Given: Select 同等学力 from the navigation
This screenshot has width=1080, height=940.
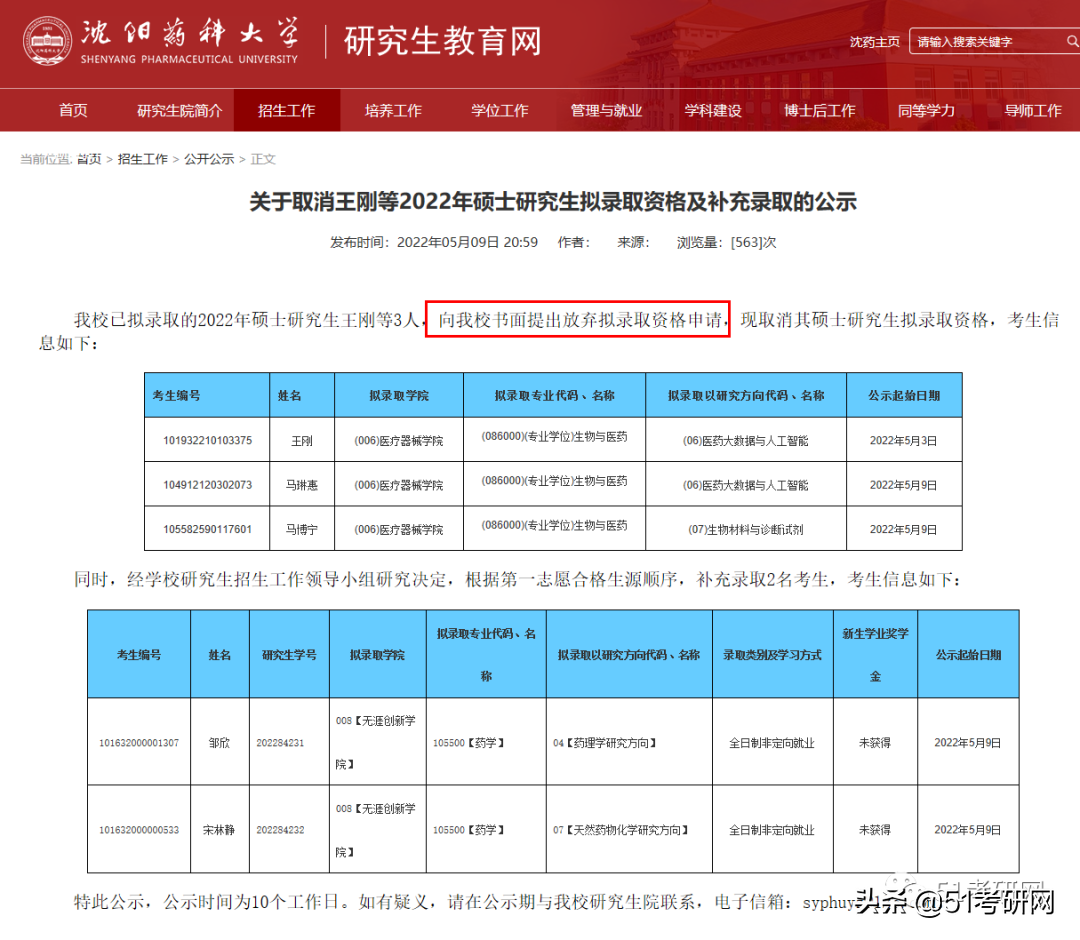Looking at the screenshot, I should 928,110.
